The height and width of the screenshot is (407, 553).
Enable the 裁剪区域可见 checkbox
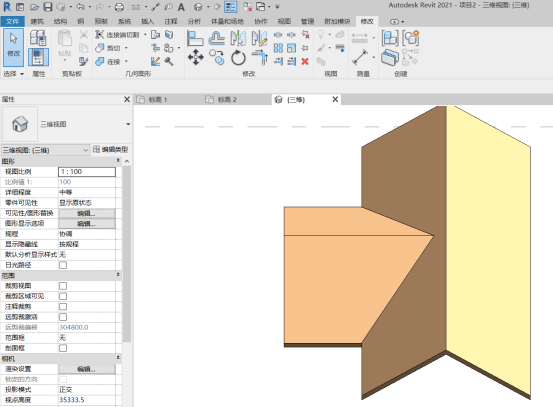(x=63, y=296)
